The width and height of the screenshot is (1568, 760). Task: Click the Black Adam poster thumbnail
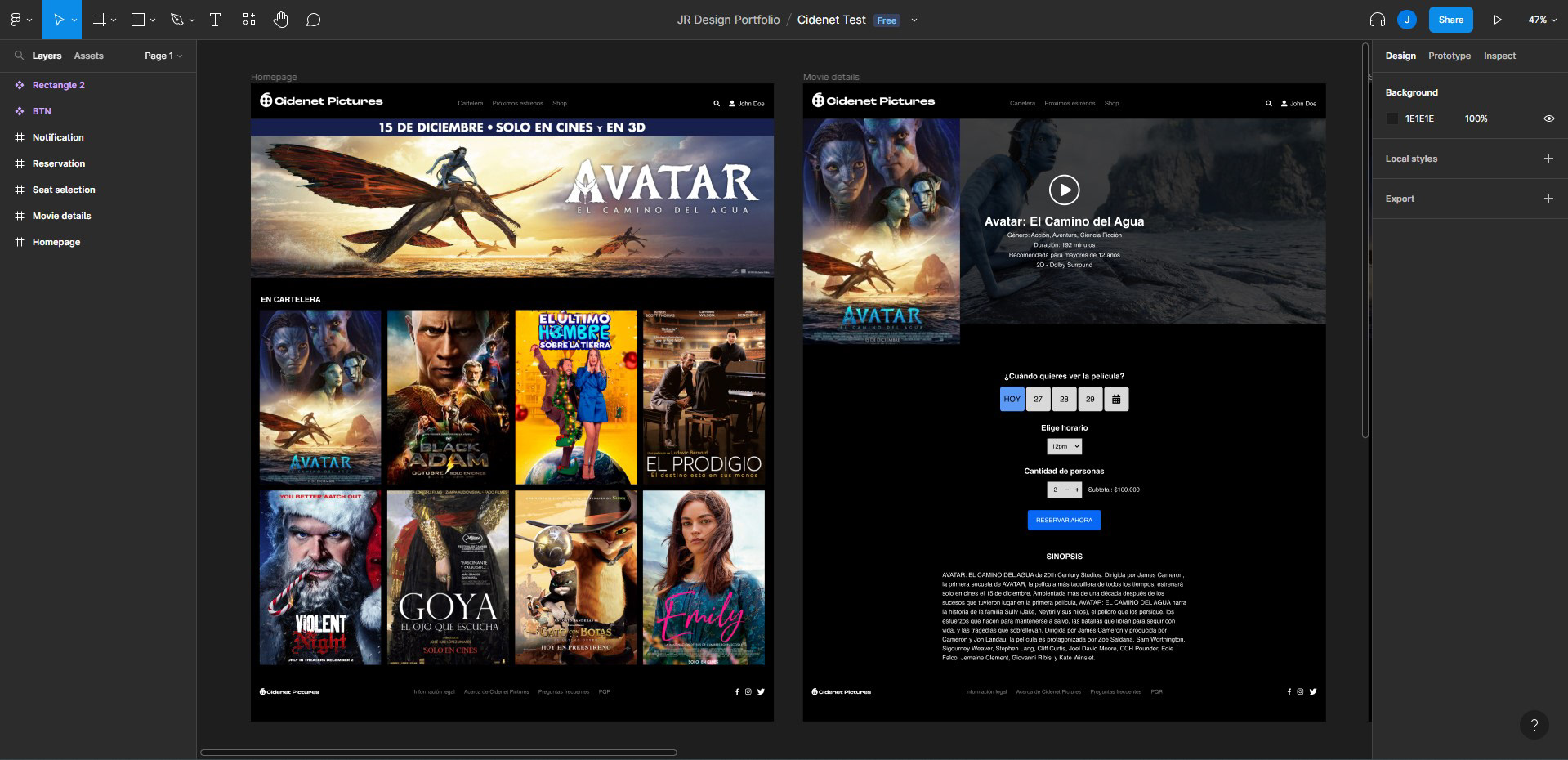pyautogui.click(x=448, y=396)
